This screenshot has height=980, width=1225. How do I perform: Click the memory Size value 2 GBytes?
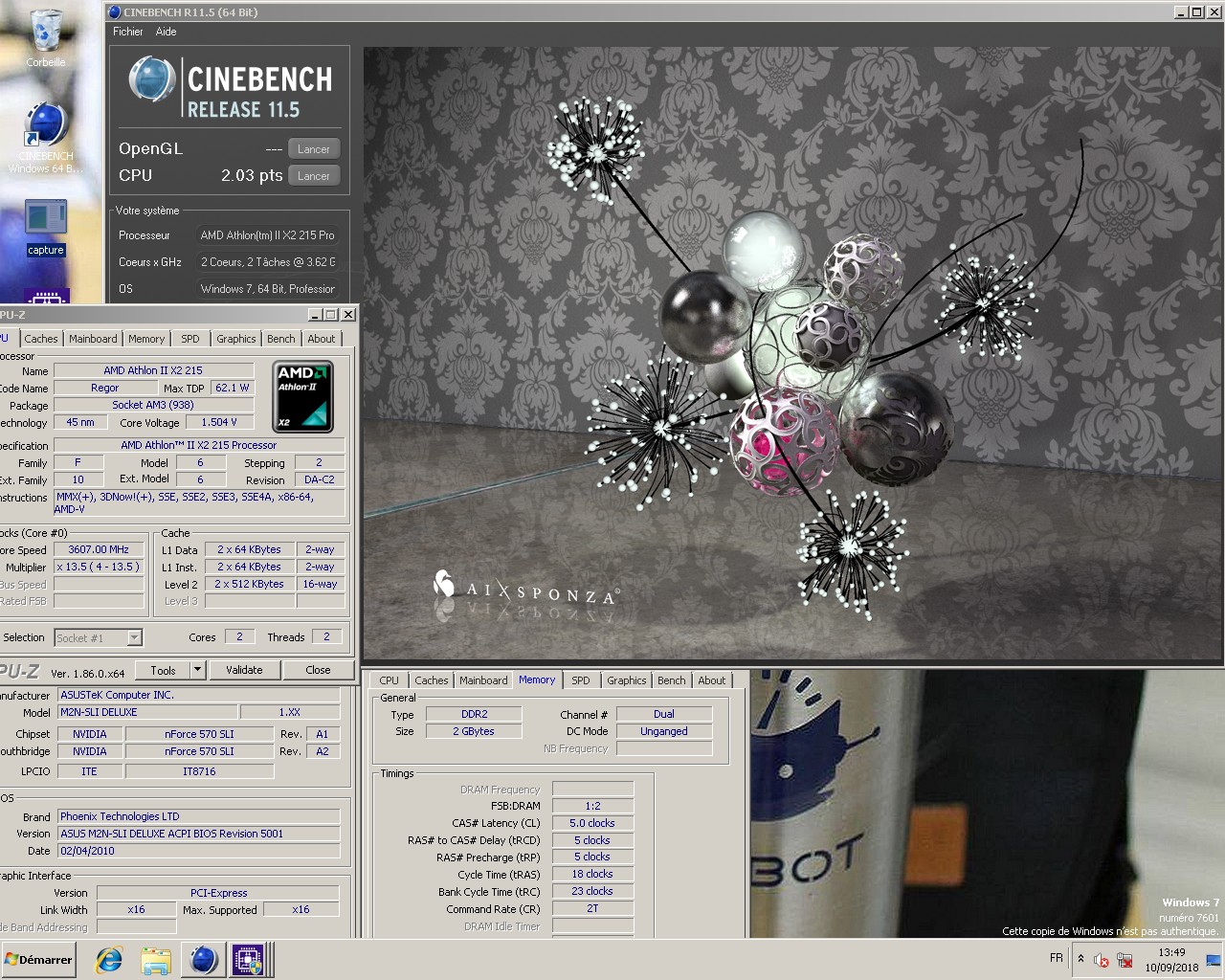pyautogui.click(x=474, y=731)
